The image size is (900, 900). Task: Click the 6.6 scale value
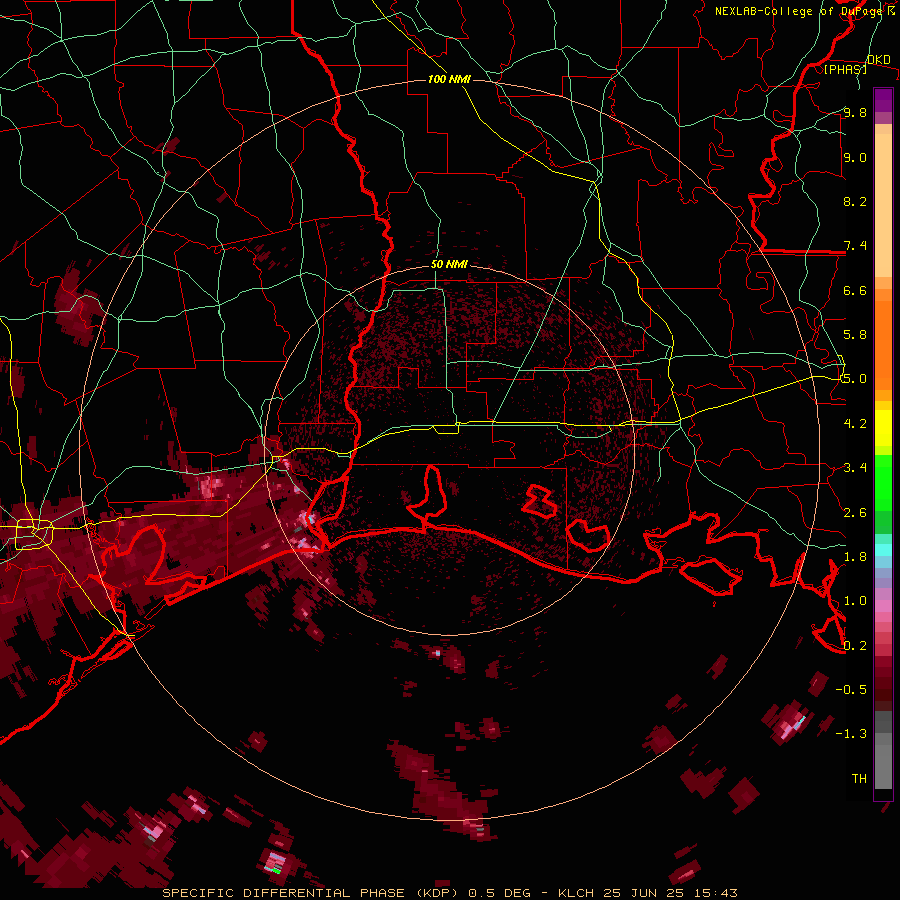(x=855, y=290)
